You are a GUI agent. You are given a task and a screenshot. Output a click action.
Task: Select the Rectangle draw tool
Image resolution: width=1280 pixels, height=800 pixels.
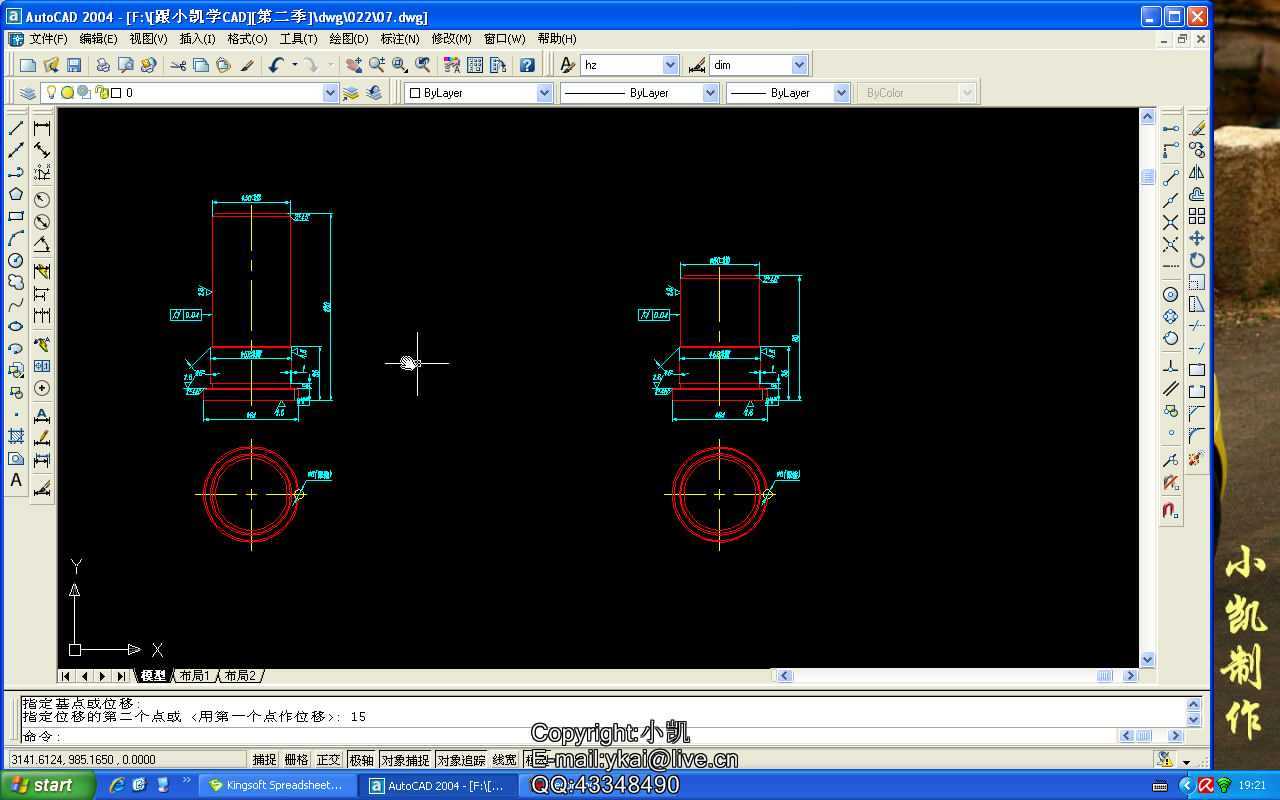(16, 216)
